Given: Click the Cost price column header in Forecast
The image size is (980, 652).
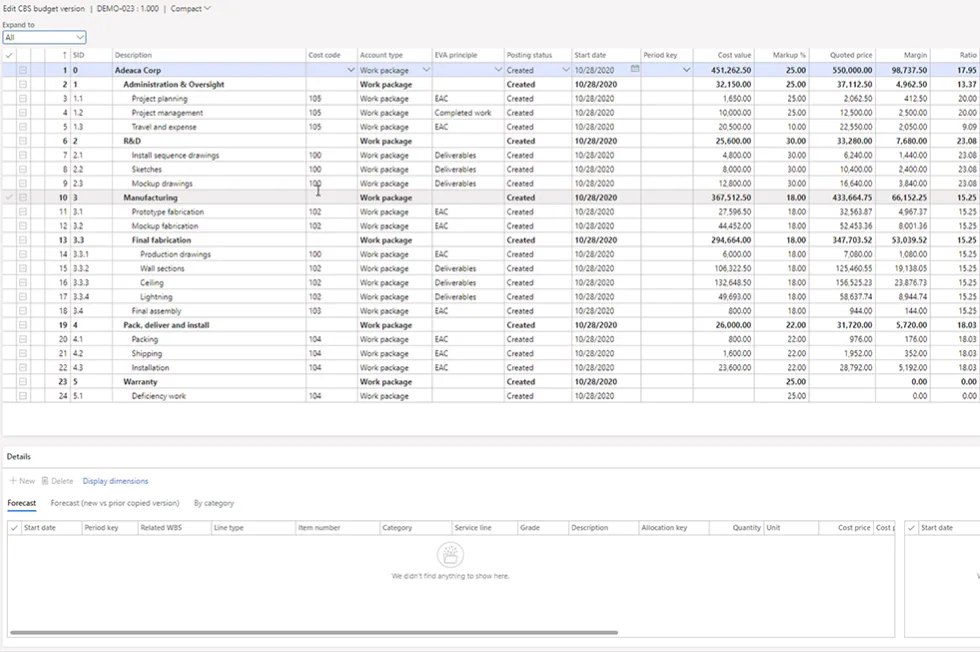Looking at the screenshot, I should tap(854, 528).
